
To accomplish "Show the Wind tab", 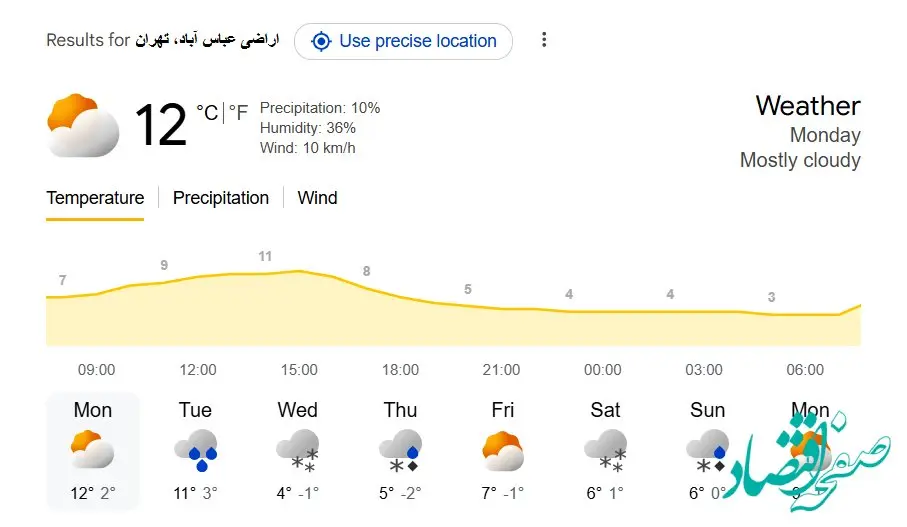I will click(317, 198).
